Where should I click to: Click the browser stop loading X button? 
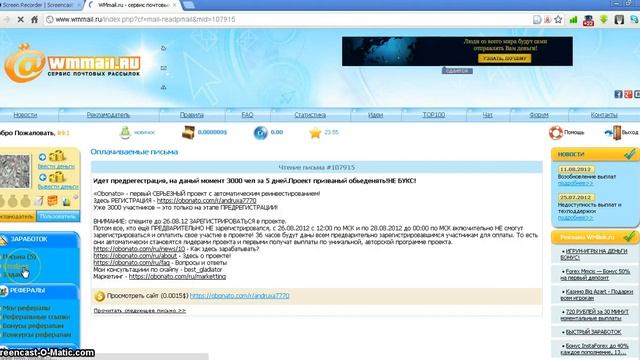pos(20,19)
